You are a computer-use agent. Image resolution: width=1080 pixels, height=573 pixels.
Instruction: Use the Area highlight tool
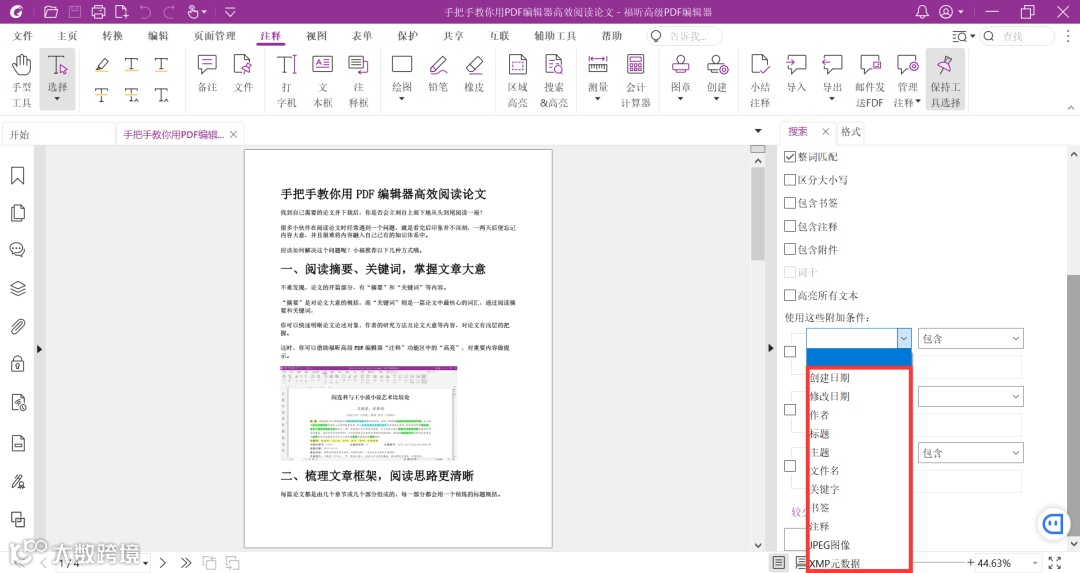[x=517, y=81]
